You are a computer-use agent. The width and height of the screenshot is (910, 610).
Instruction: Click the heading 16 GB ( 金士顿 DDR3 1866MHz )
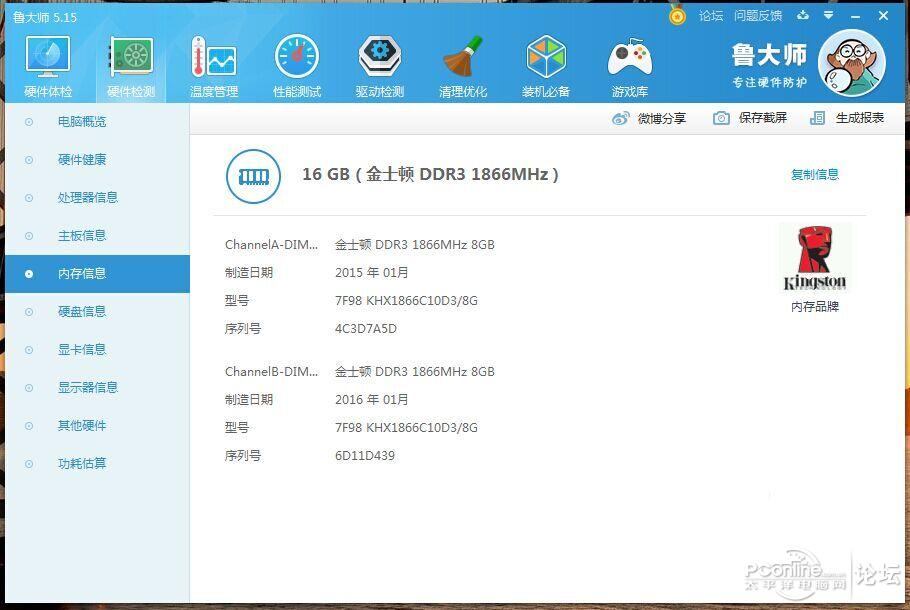[430, 174]
